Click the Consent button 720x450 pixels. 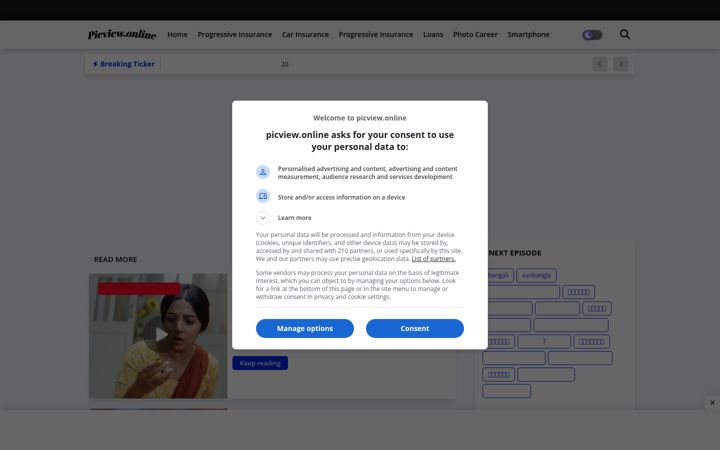[x=415, y=328]
